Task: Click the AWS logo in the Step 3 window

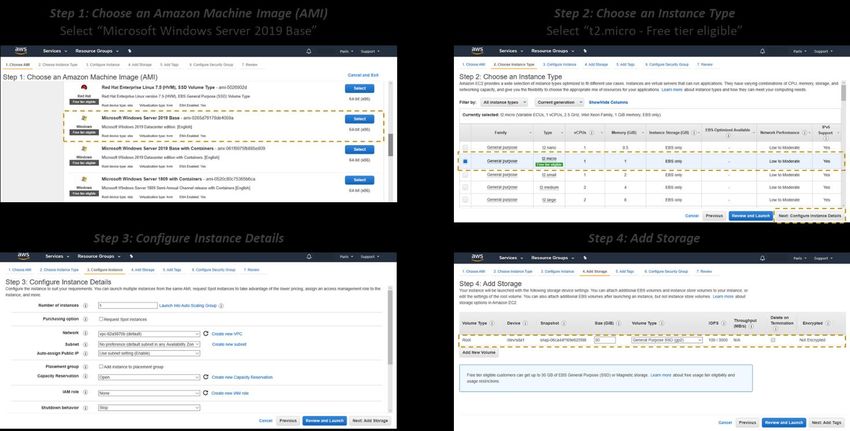Action: [23, 256]
